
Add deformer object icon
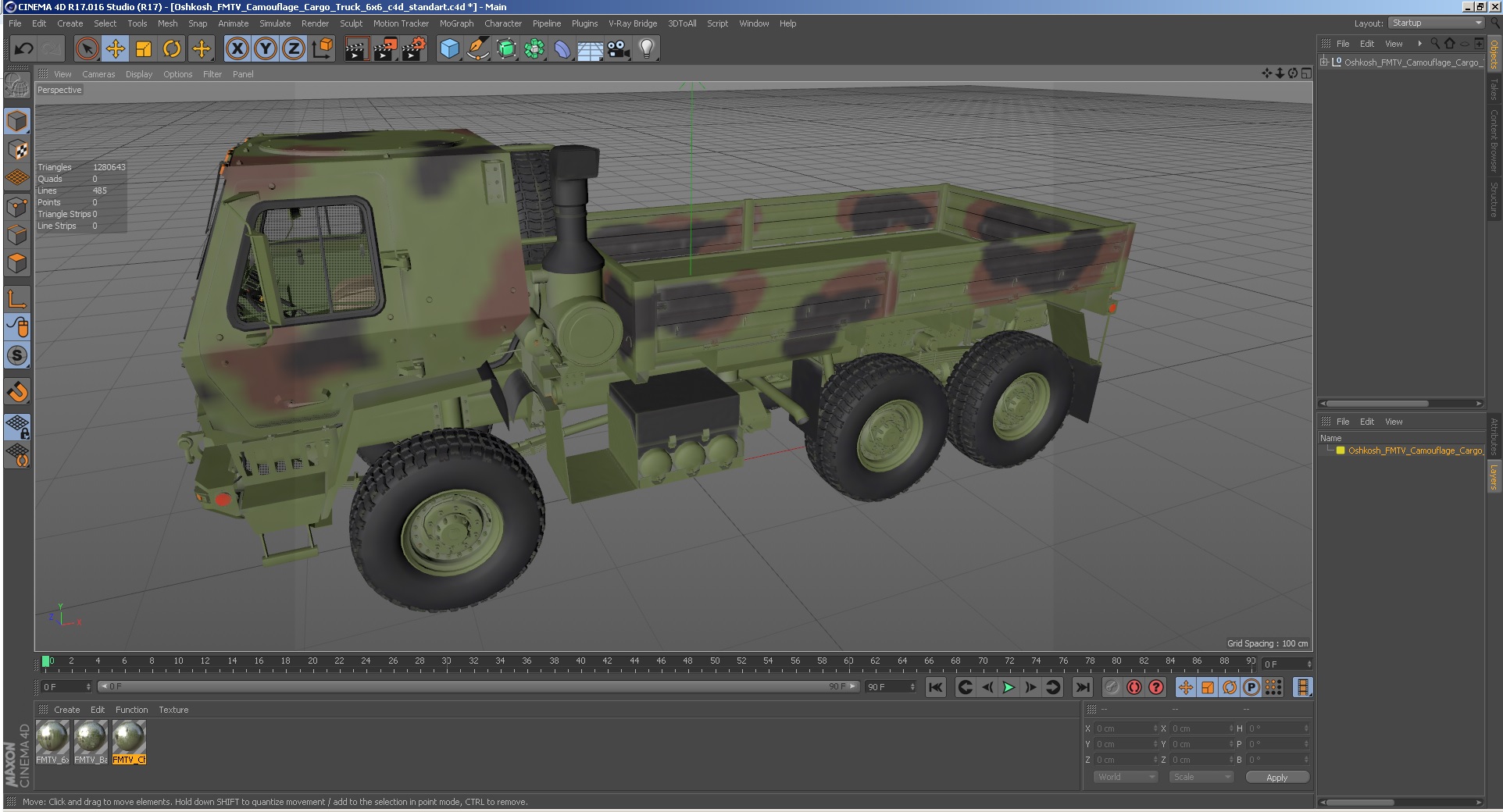click(562, 49)
